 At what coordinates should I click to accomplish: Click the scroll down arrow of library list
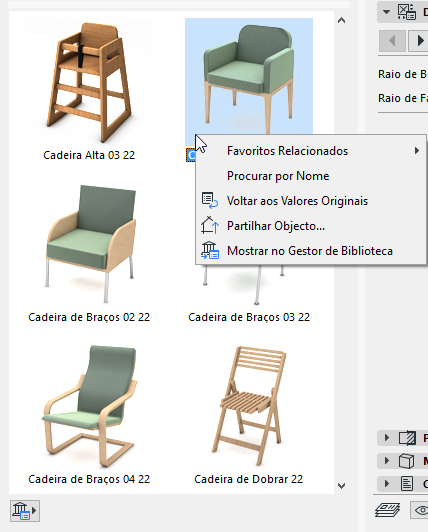tap(341, 486)
